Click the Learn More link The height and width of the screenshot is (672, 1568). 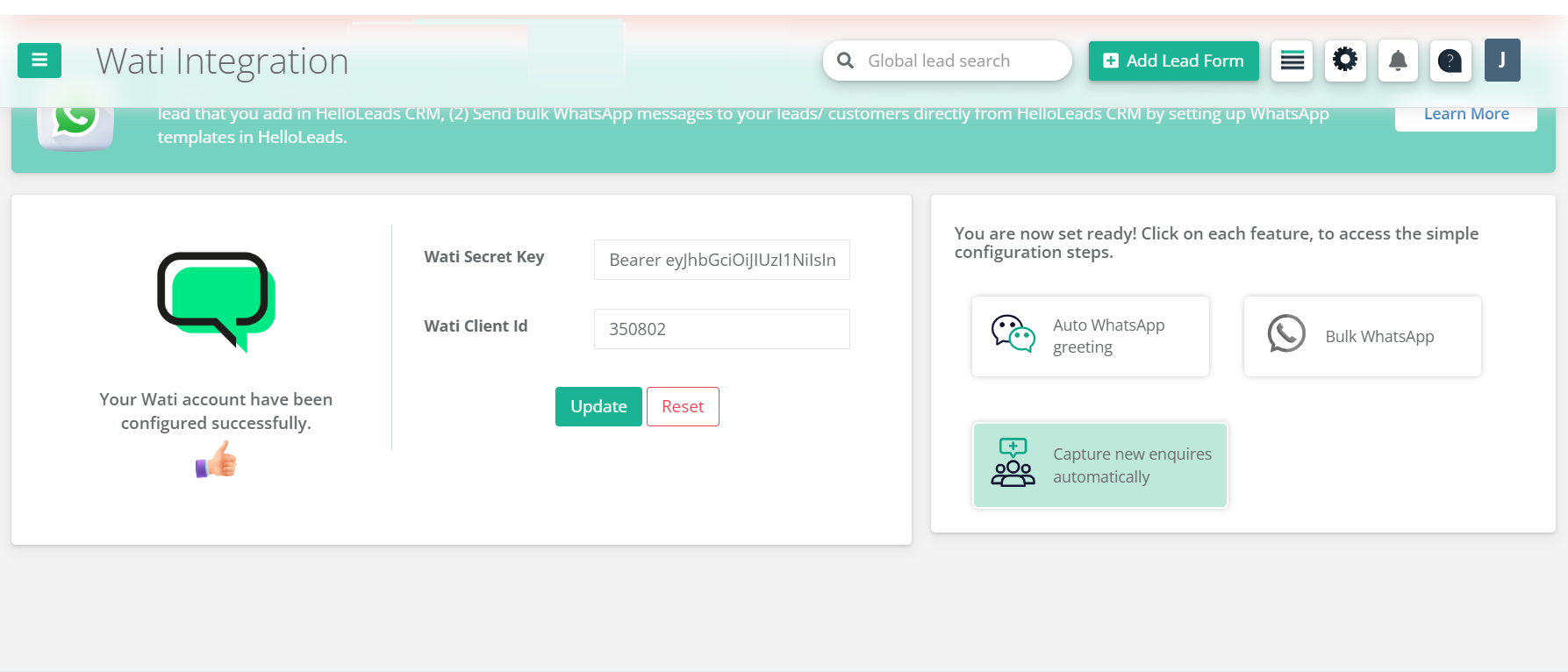(x=1466, y=115)
